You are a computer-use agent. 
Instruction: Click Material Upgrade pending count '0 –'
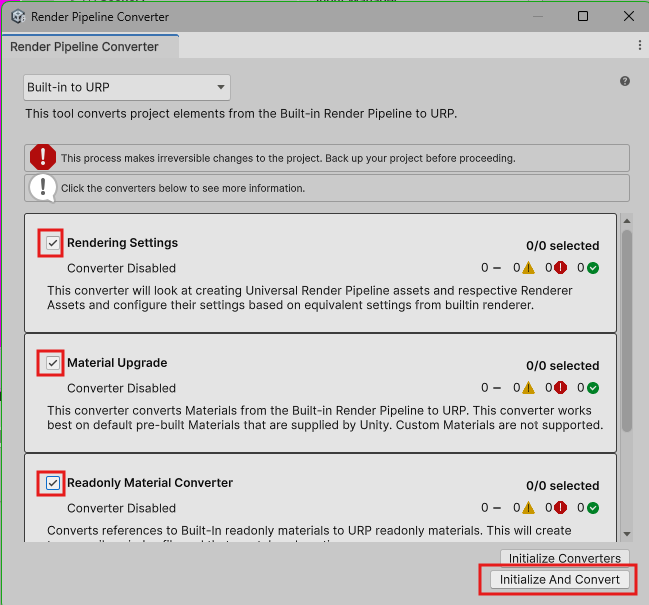click(x=491, y=388)
